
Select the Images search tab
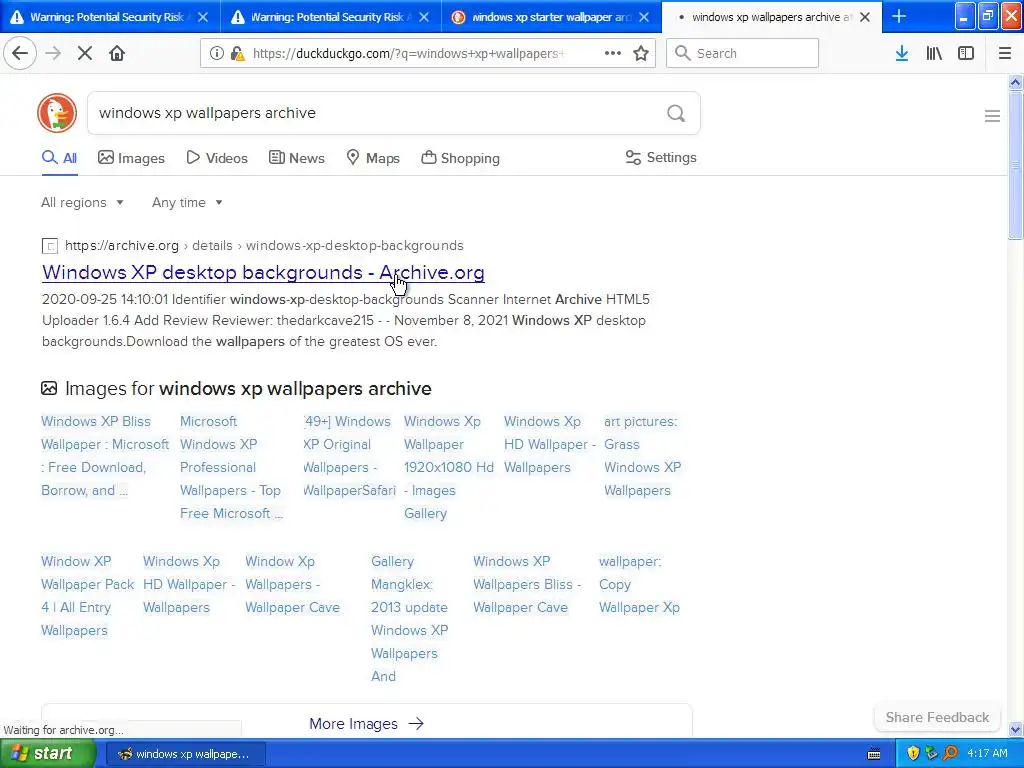click(x=131, y=158)
